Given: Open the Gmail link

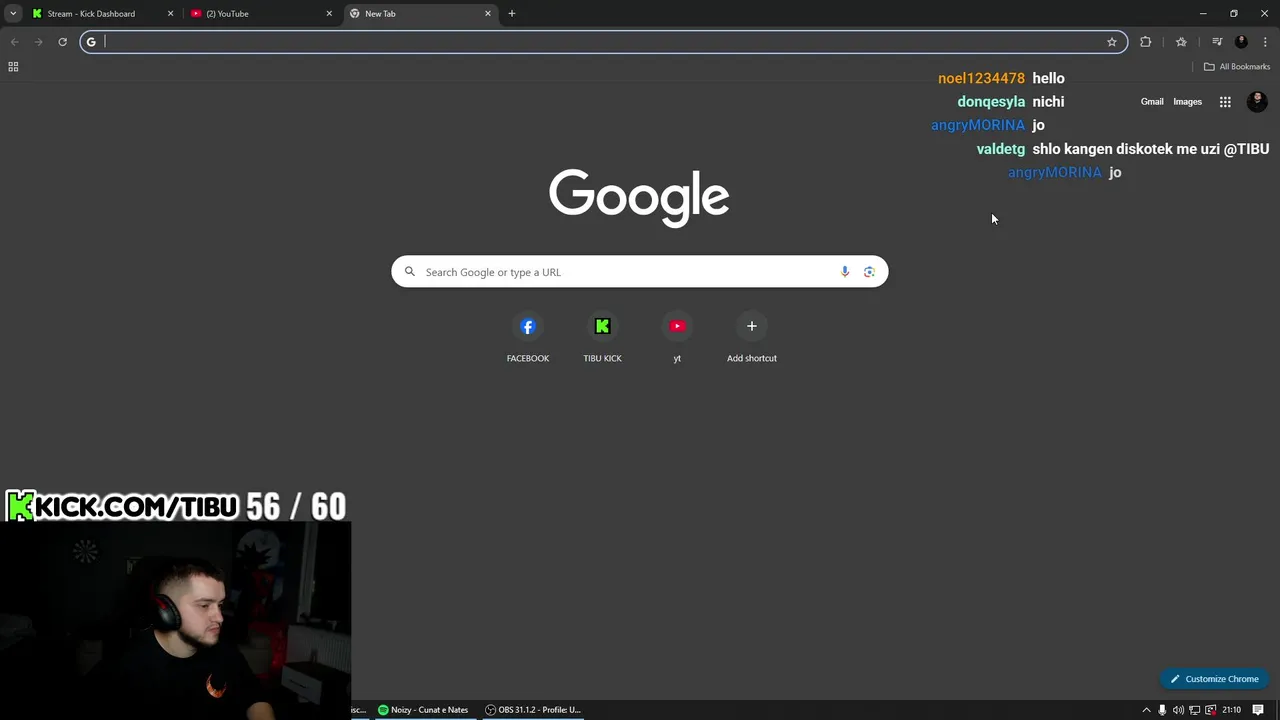Looking at the screenshot, I should [1152, 102].
